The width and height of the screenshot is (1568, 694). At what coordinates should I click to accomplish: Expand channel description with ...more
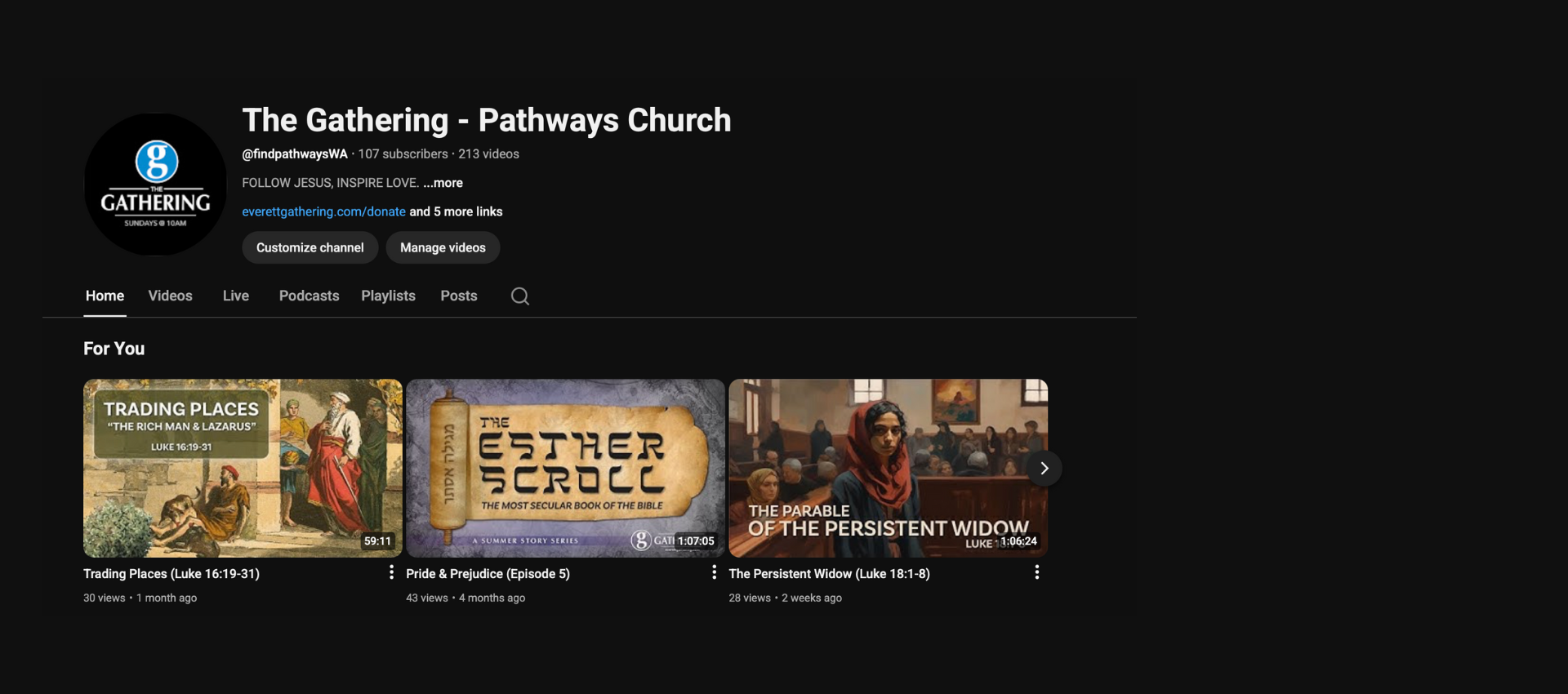(x=443, y=183)
